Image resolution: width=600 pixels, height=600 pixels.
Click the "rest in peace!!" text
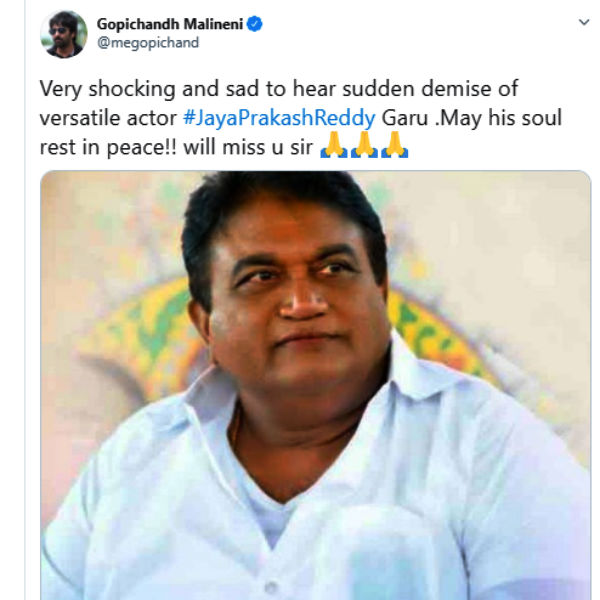point(108,147)
